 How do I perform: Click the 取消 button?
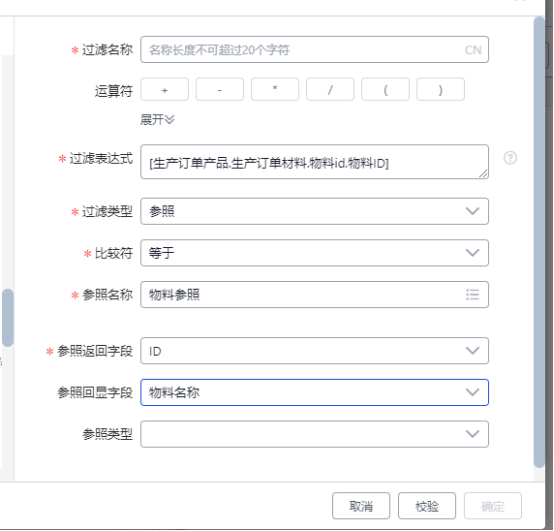[x=361, y=506]
